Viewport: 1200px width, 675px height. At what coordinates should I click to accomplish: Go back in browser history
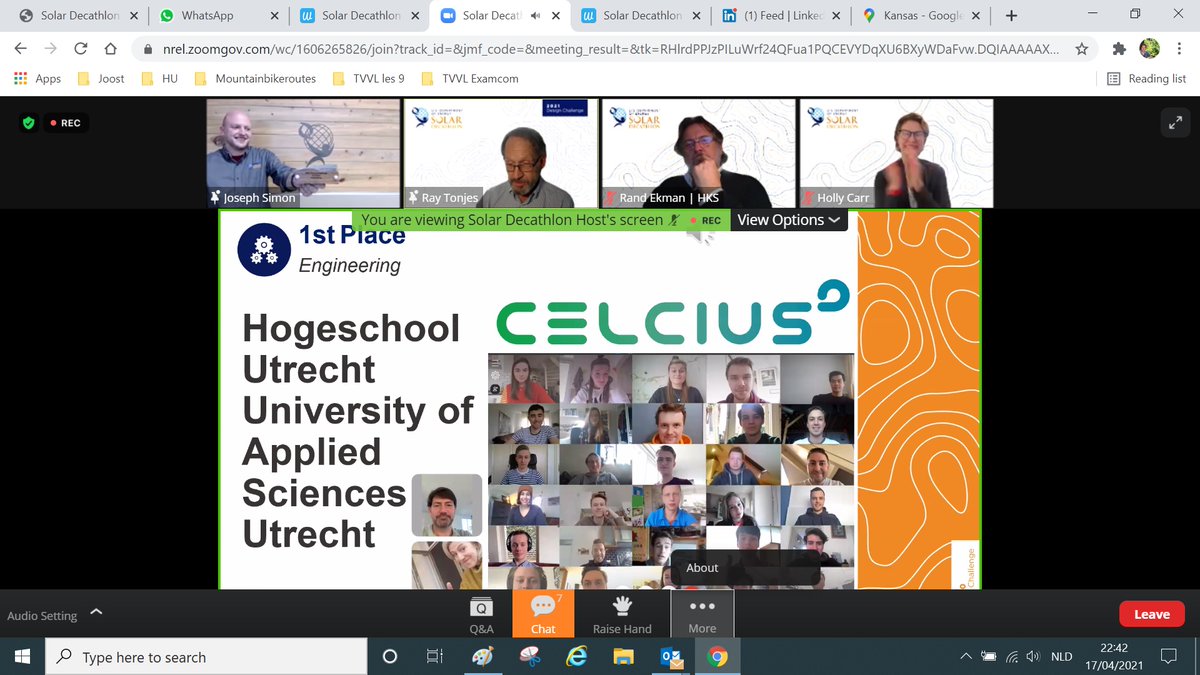point(22,49)
